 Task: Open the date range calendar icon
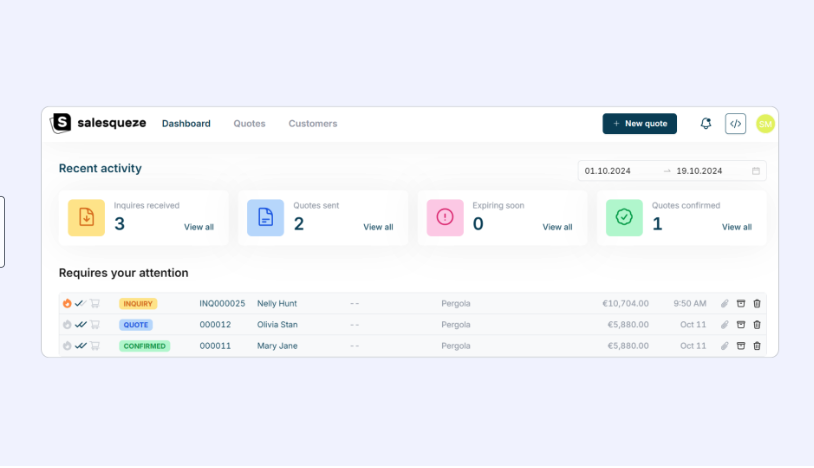tap(756, 171)
